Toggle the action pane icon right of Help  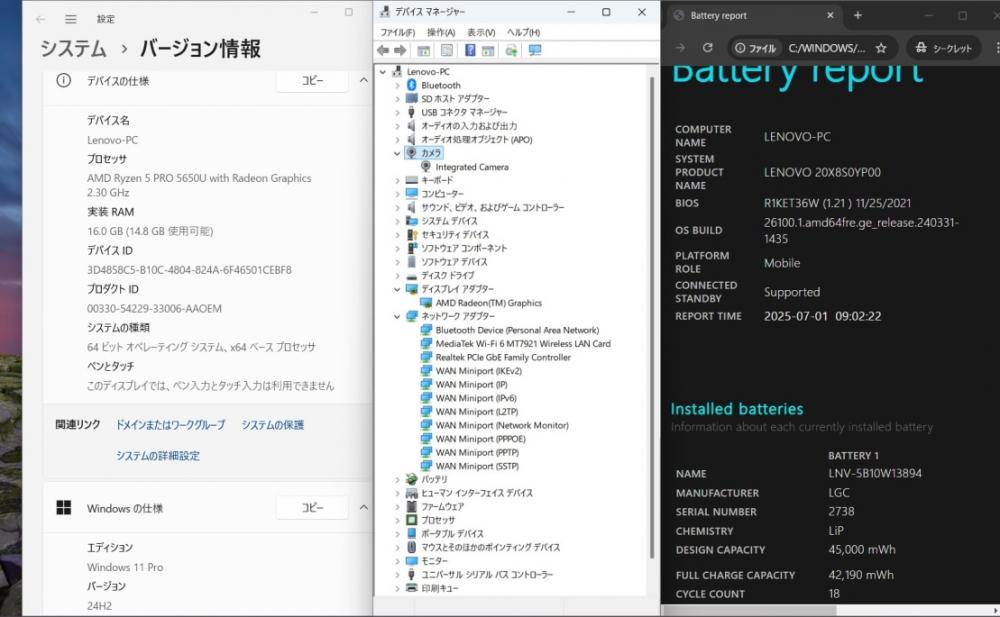tap(488, 50)
